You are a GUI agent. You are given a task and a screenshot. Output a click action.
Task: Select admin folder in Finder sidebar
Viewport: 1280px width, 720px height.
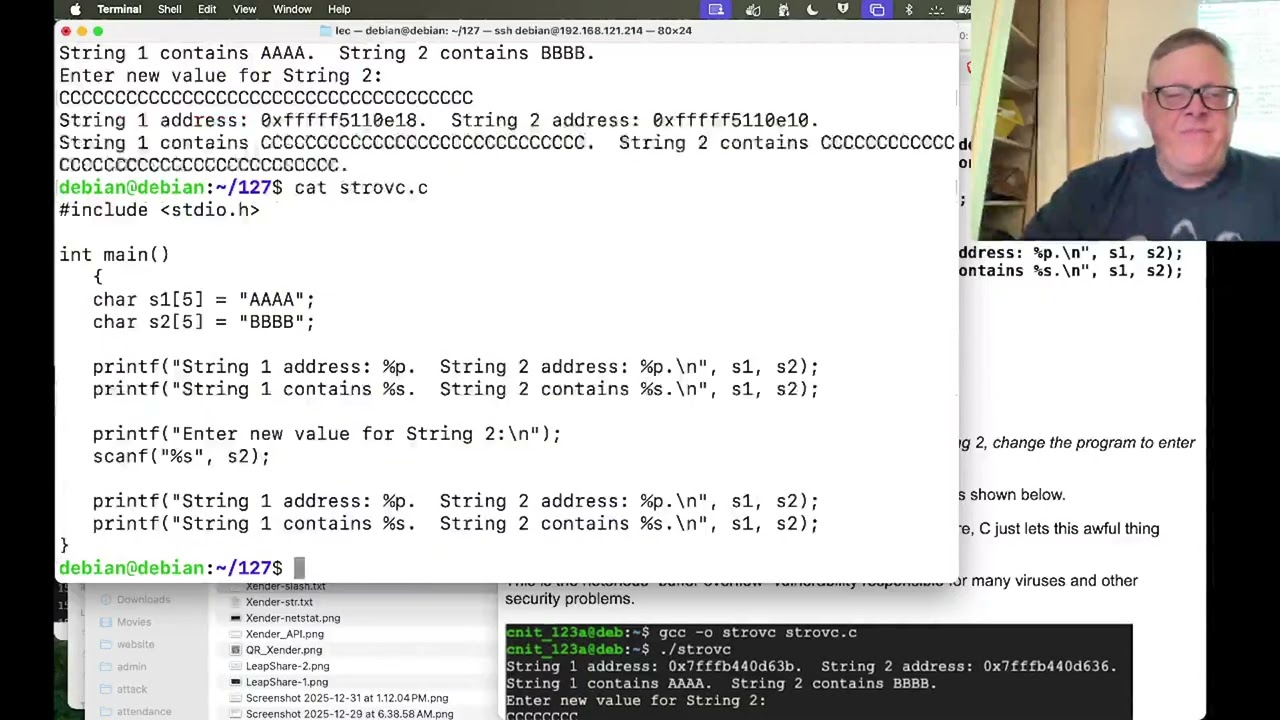click(131, 666)
